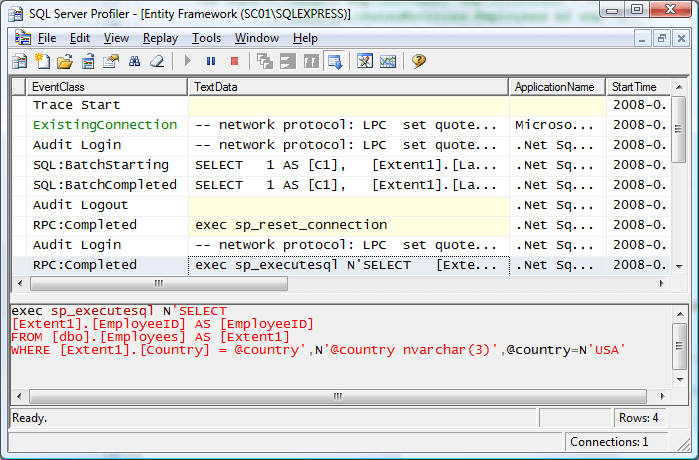Click the New Trace toolbar icon
The width and height of the screenshot is (699, 460).
click(x=20, y=61)
